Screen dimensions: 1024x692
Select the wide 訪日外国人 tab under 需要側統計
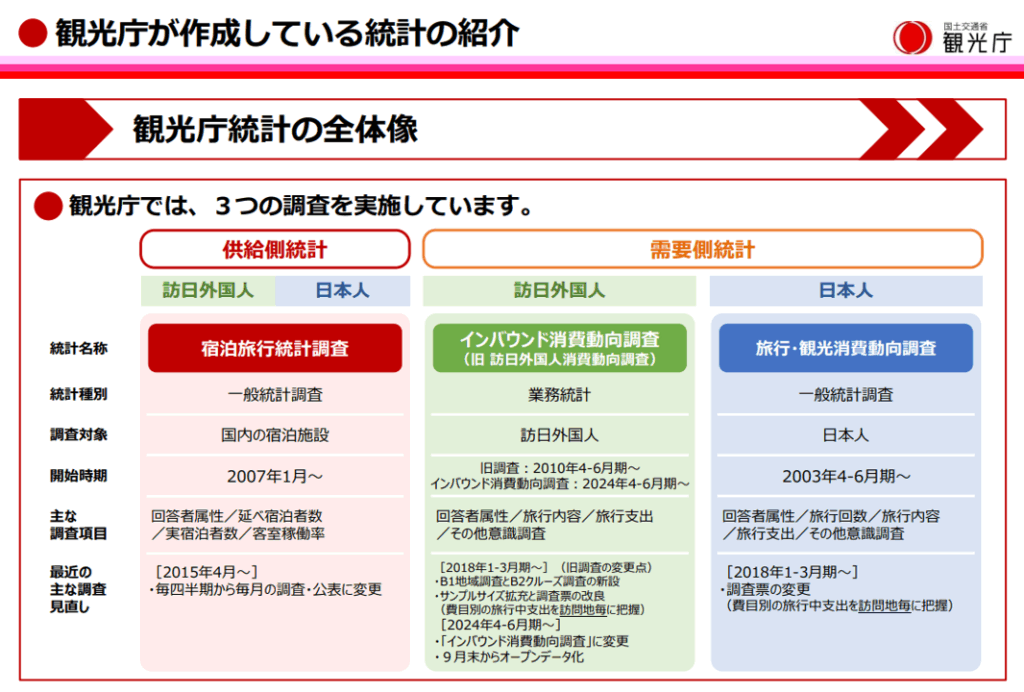click(x=559, y=291)
